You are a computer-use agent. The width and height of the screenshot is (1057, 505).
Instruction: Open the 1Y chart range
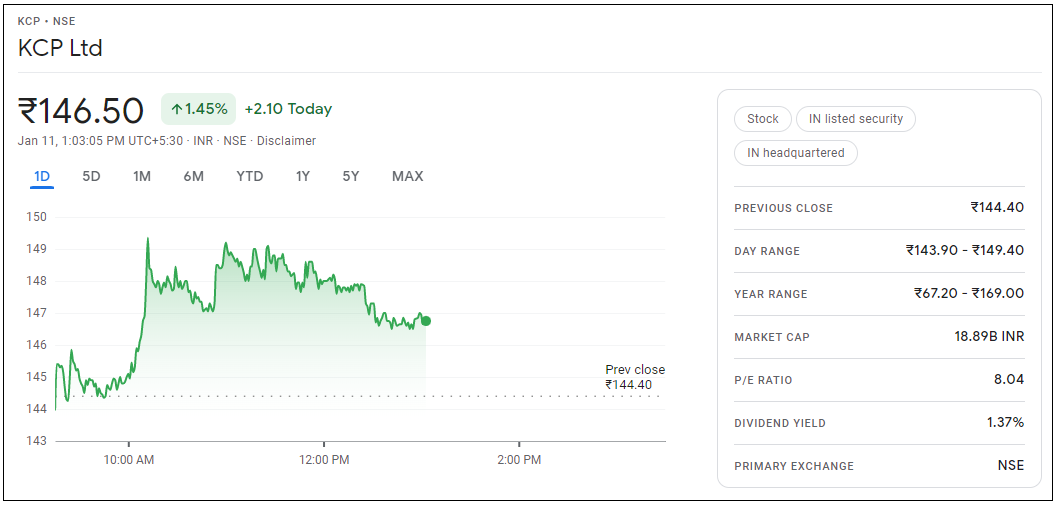(303, 177)
